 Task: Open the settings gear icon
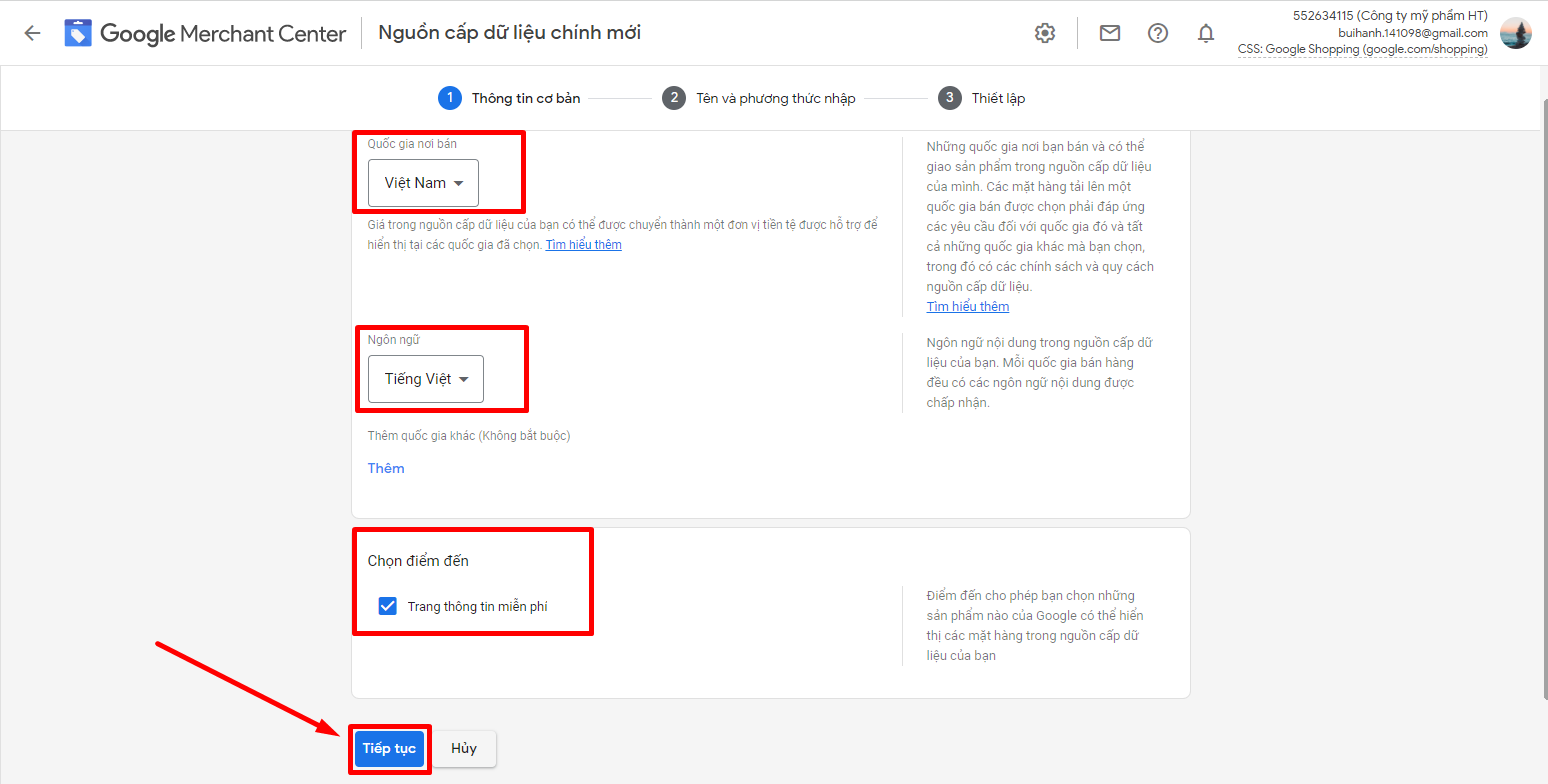point(1045,33)
